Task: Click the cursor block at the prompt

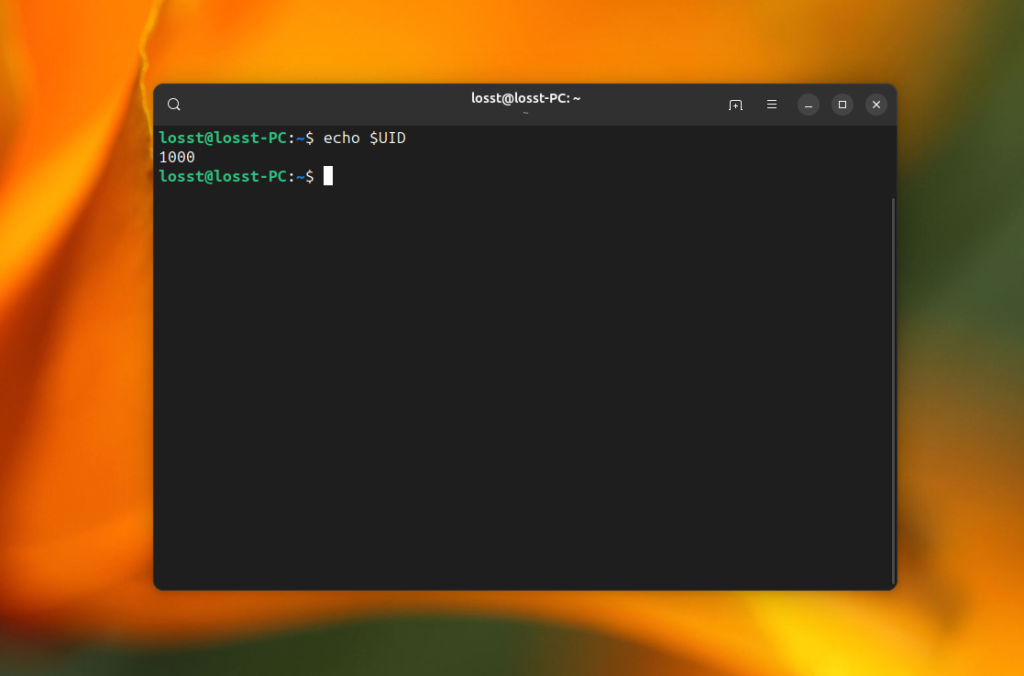Action: 328,176
